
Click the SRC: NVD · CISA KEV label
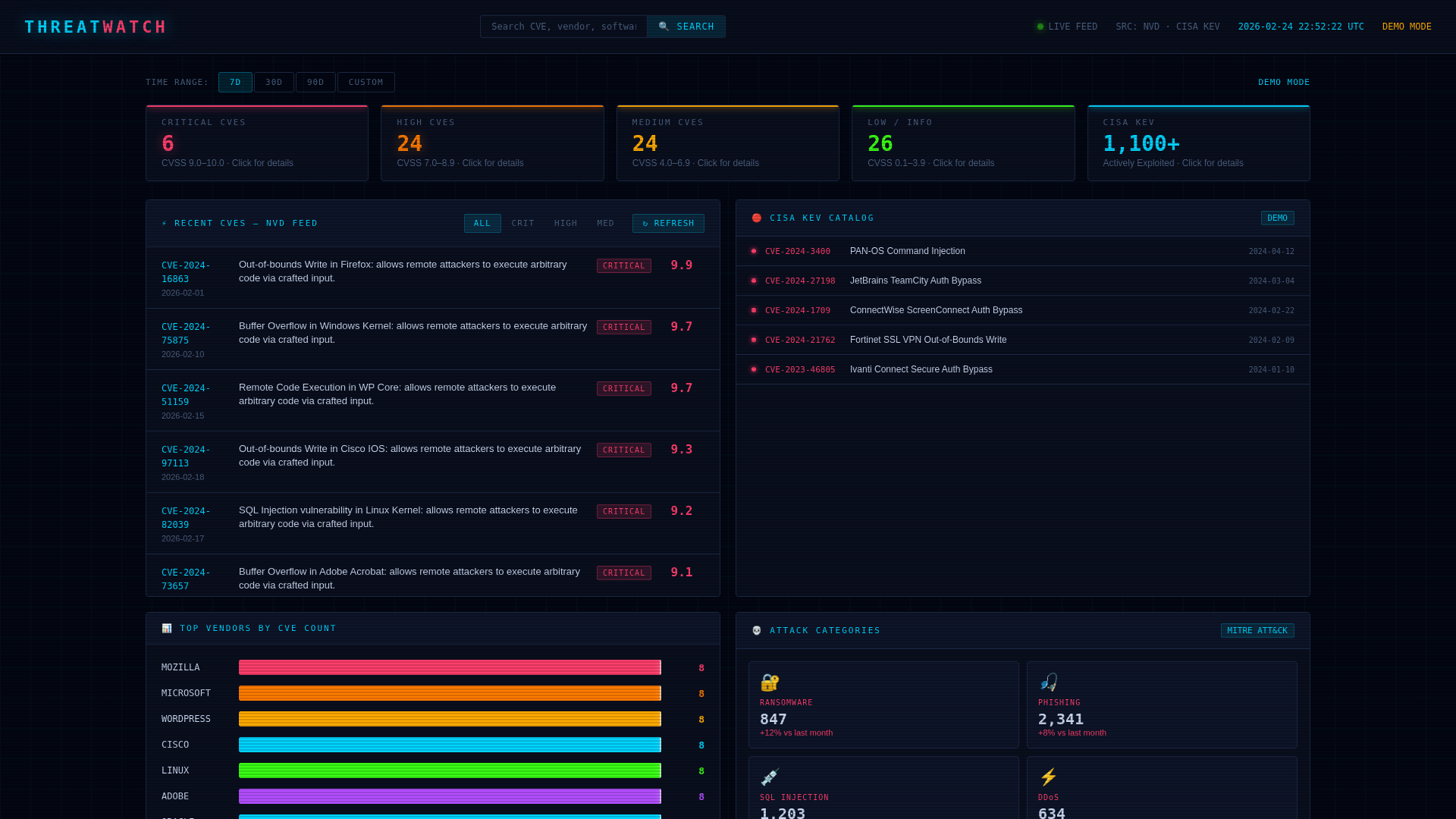1168,27
